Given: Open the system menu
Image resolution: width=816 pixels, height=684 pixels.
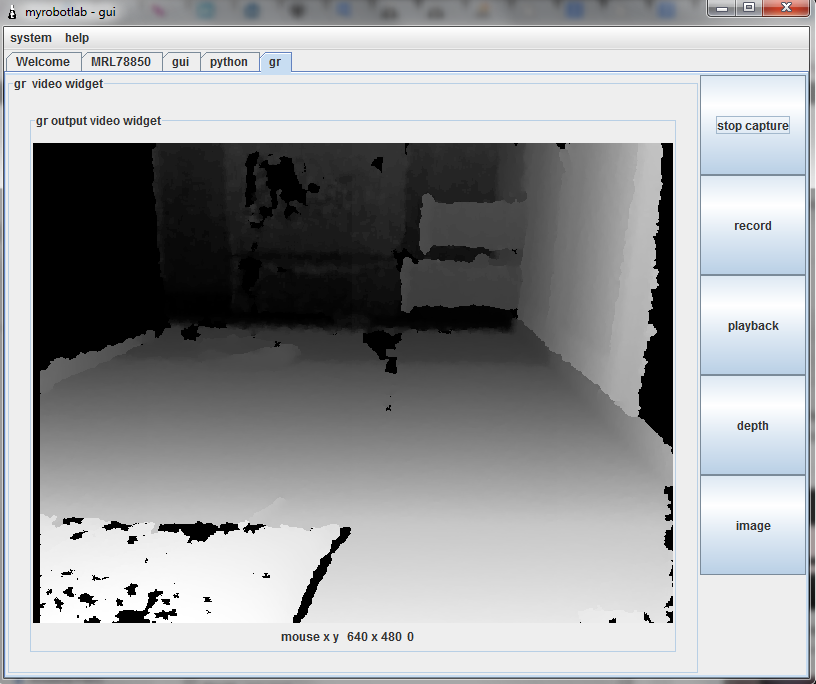Looking at the screenshot, I should pos(31,38).
